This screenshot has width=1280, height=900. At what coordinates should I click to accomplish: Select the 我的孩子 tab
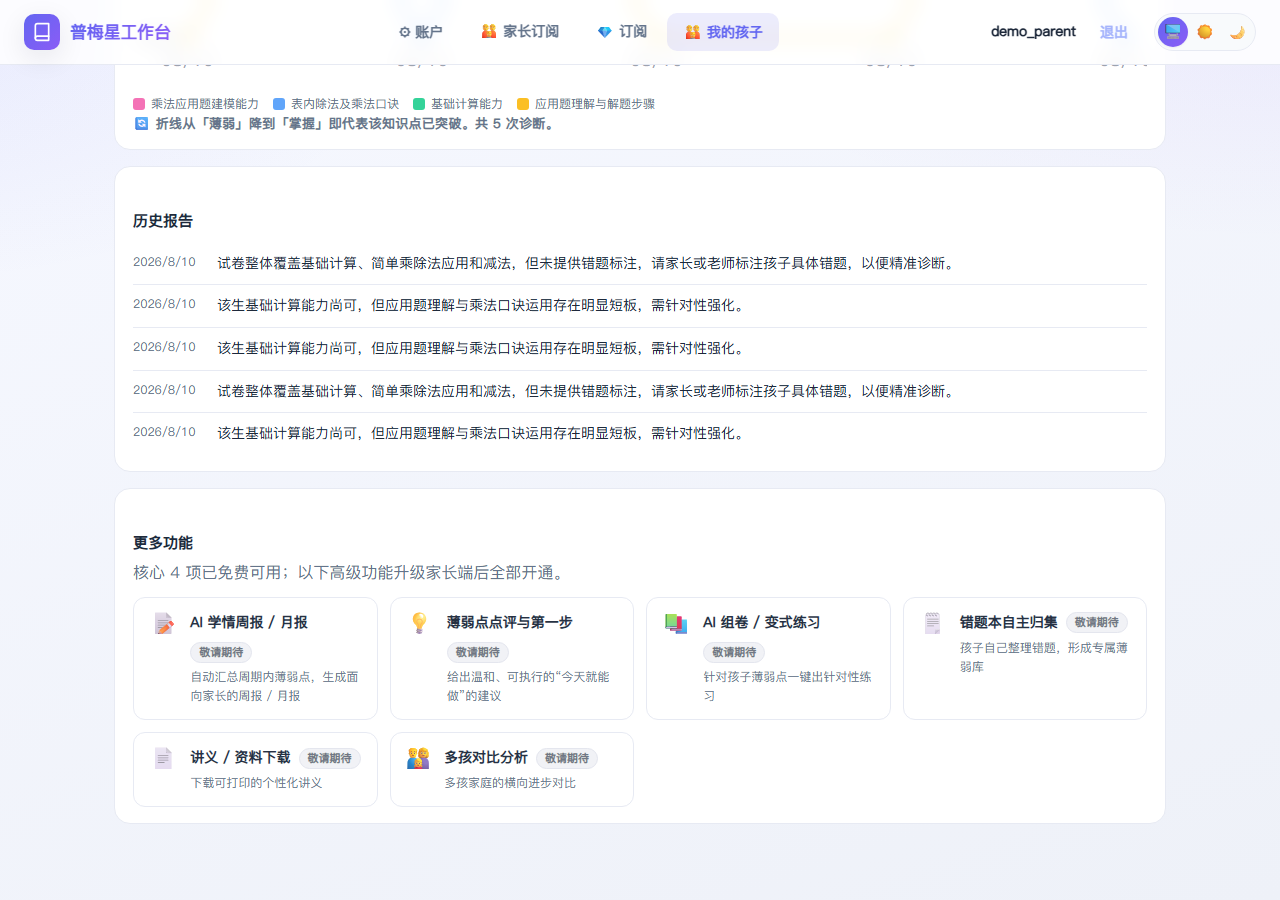pos(723,32)
